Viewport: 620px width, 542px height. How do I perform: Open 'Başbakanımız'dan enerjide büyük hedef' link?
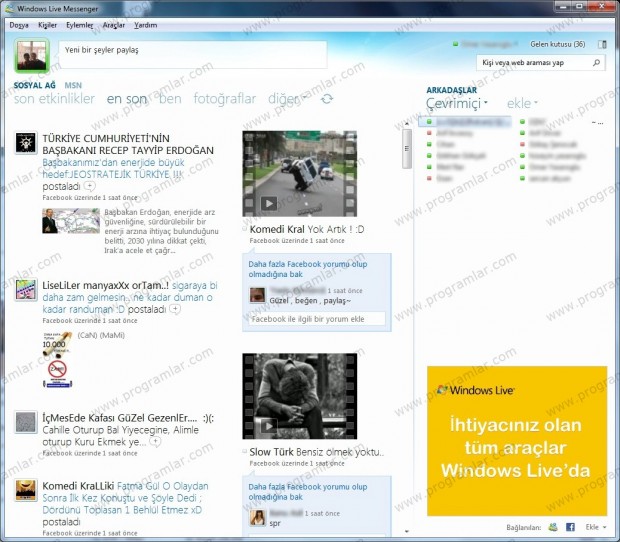pyautogui.click(x=113, y=168)
